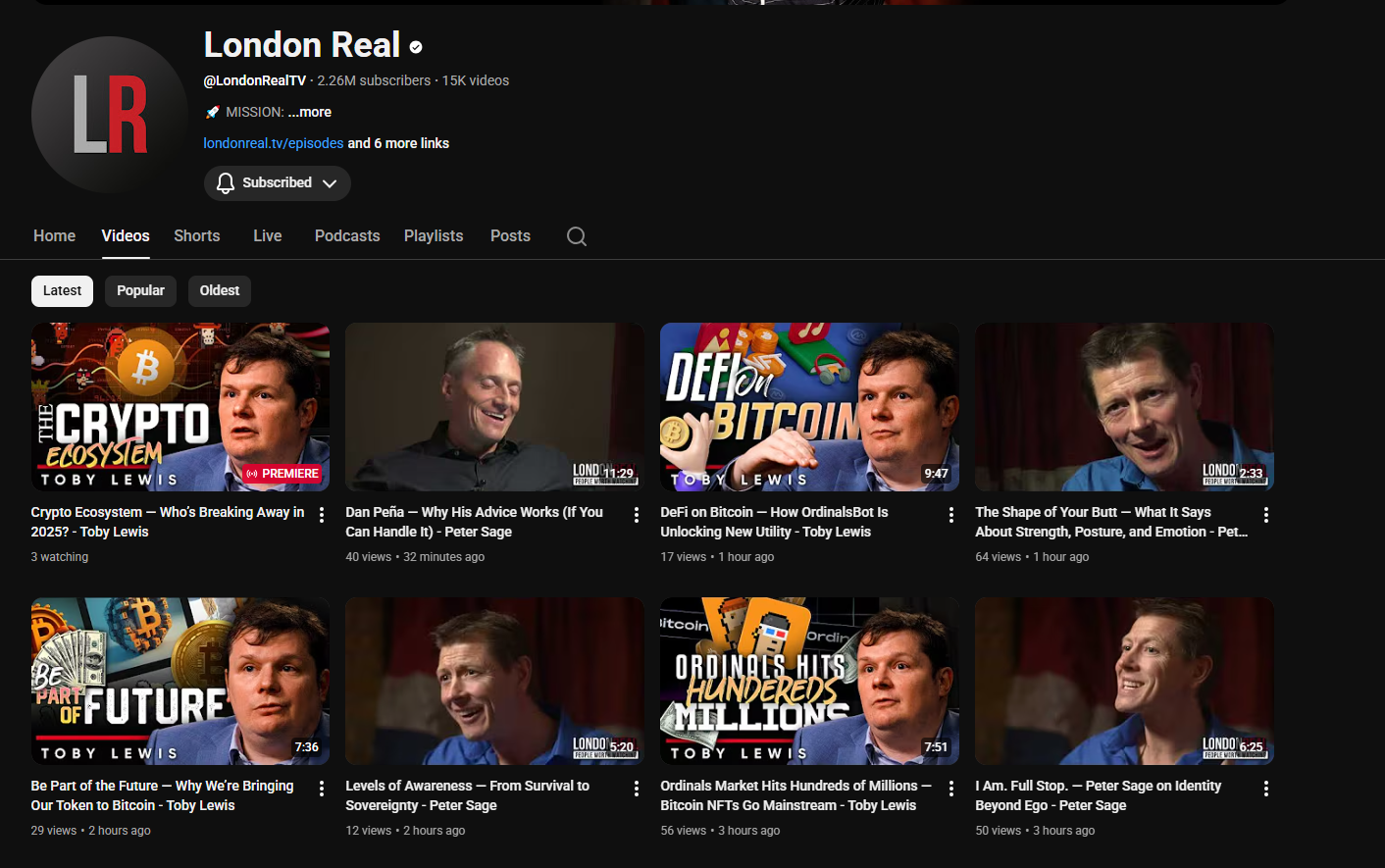Open options menu for Crypto Ecosystem video
Viewport: 1385px width, 868px height.
pos(322,515)
